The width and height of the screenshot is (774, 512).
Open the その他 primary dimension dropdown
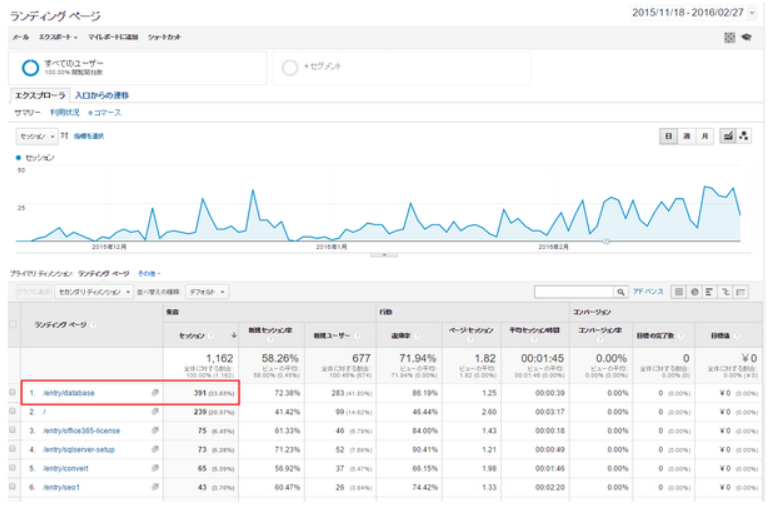[149, 274]
